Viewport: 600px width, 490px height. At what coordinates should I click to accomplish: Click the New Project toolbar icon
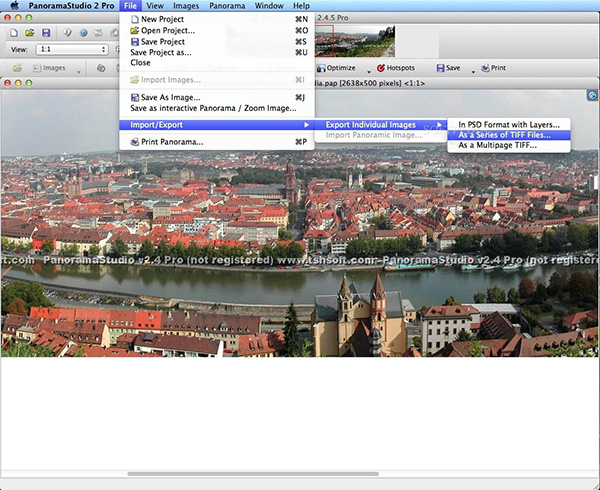coord(14,33)
